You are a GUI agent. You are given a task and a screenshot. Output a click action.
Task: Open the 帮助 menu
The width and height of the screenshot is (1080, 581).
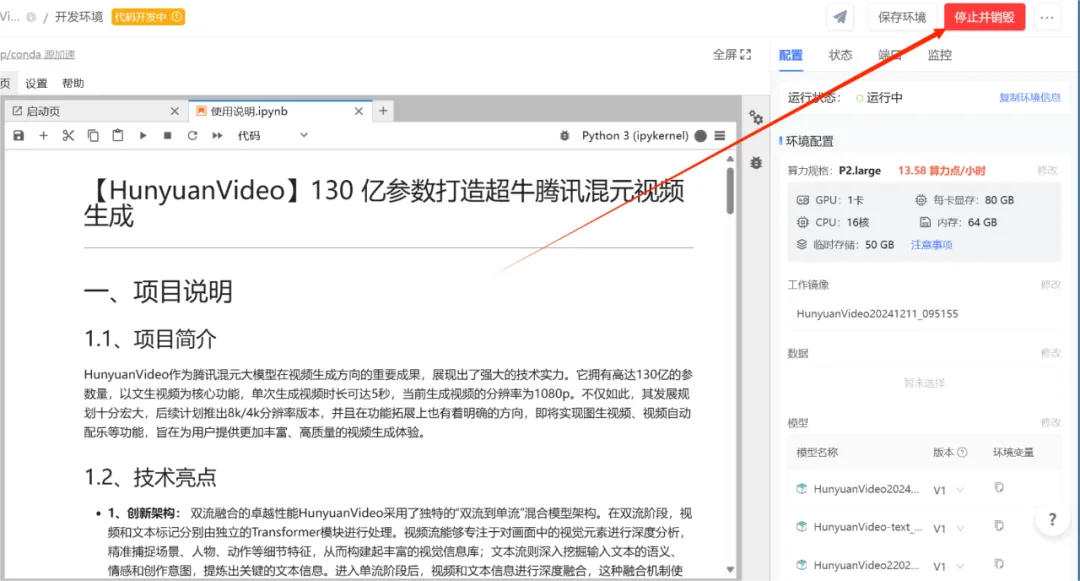[73, 83]
